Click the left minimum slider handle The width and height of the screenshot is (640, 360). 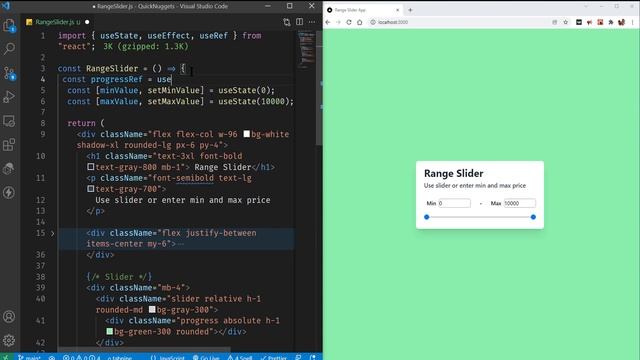[427, 217]
